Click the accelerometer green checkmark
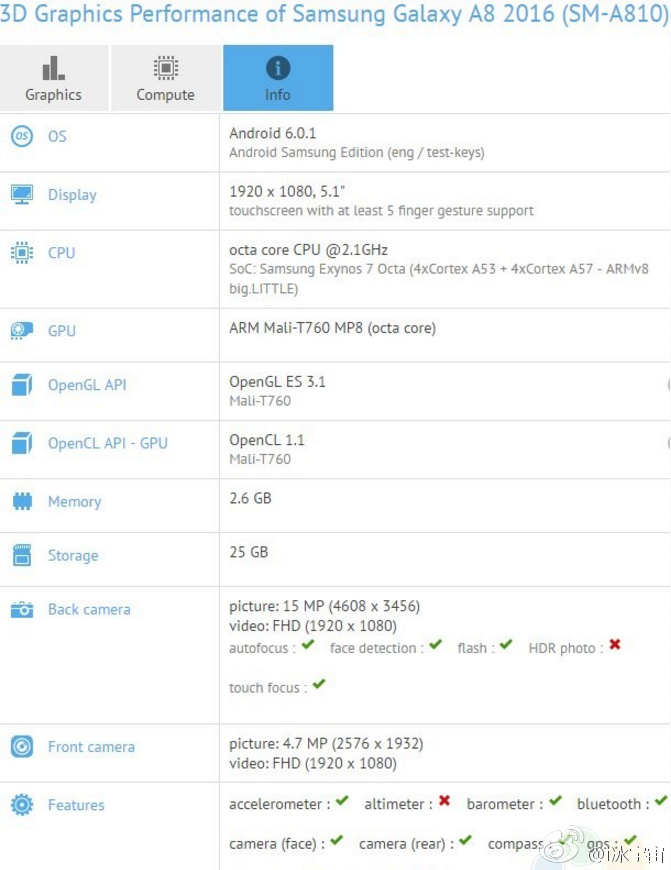 point(342,801)
